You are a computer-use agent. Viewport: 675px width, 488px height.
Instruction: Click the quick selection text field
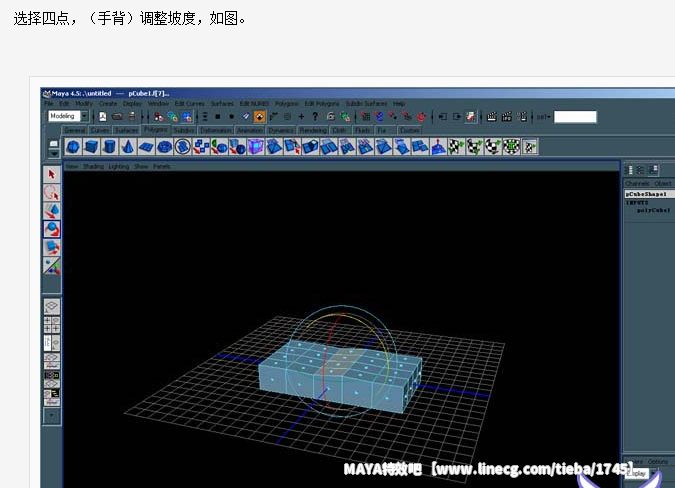[x=575, y=117]
